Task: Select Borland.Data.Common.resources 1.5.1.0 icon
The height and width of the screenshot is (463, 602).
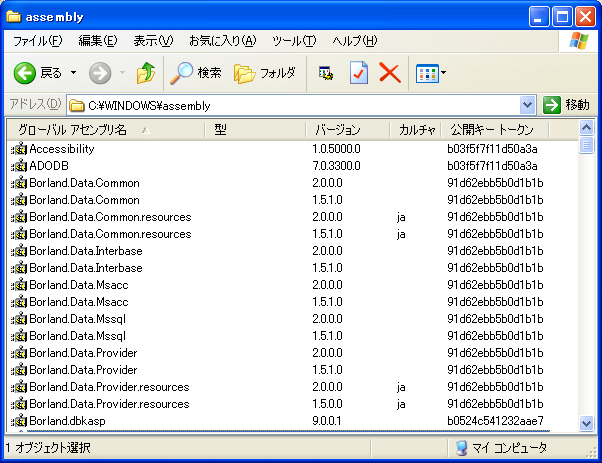Action: tap(19, 234)
